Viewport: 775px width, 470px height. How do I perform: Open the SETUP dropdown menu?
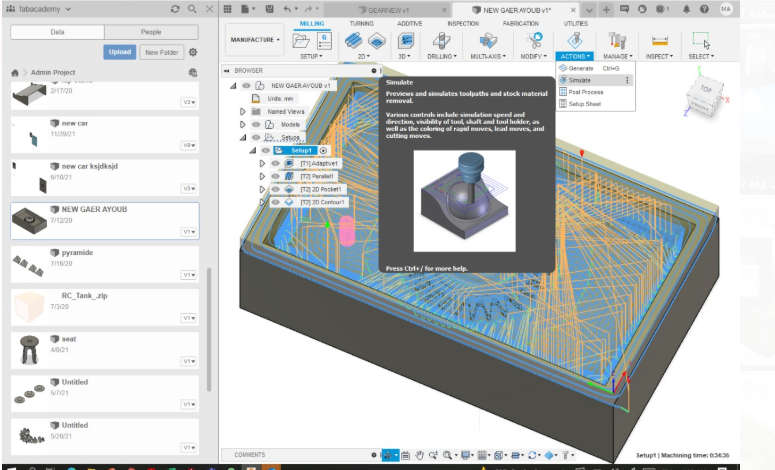click(x=311, y=56)
